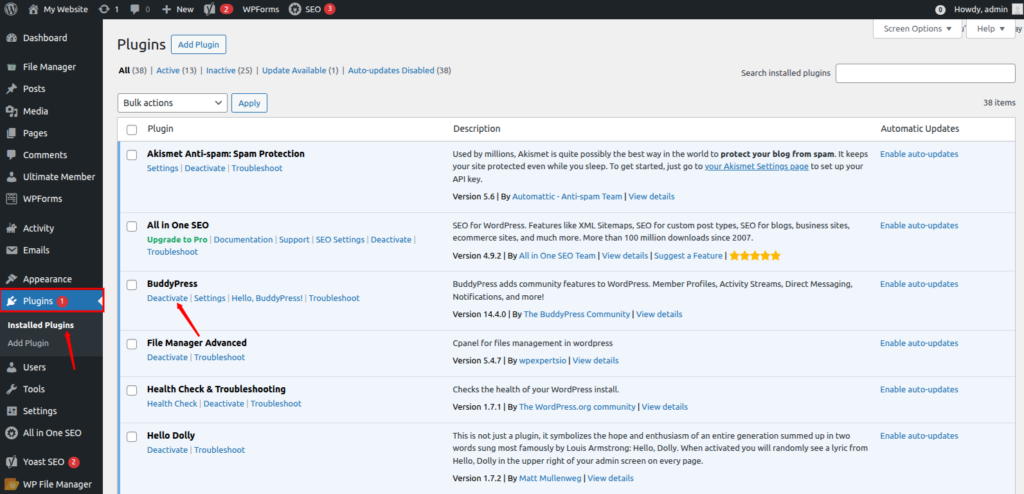Click the All in One SEO gear icon in sidebar
This screenshot has width=1024, height=494.
[11, 433]
